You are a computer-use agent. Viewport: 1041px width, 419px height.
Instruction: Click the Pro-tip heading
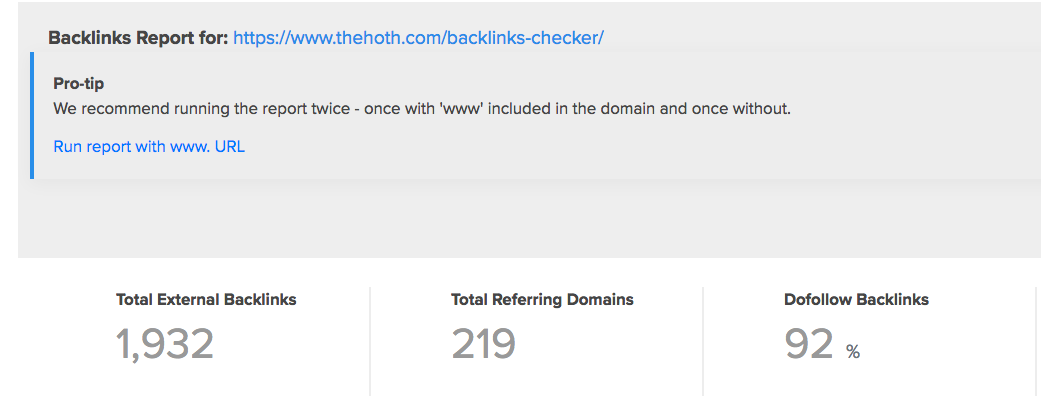[78, 84]
